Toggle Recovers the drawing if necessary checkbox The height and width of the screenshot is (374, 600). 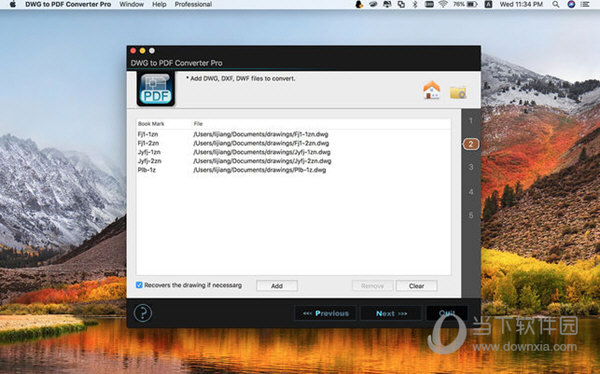pyautogui.click(x=139, y=285)
